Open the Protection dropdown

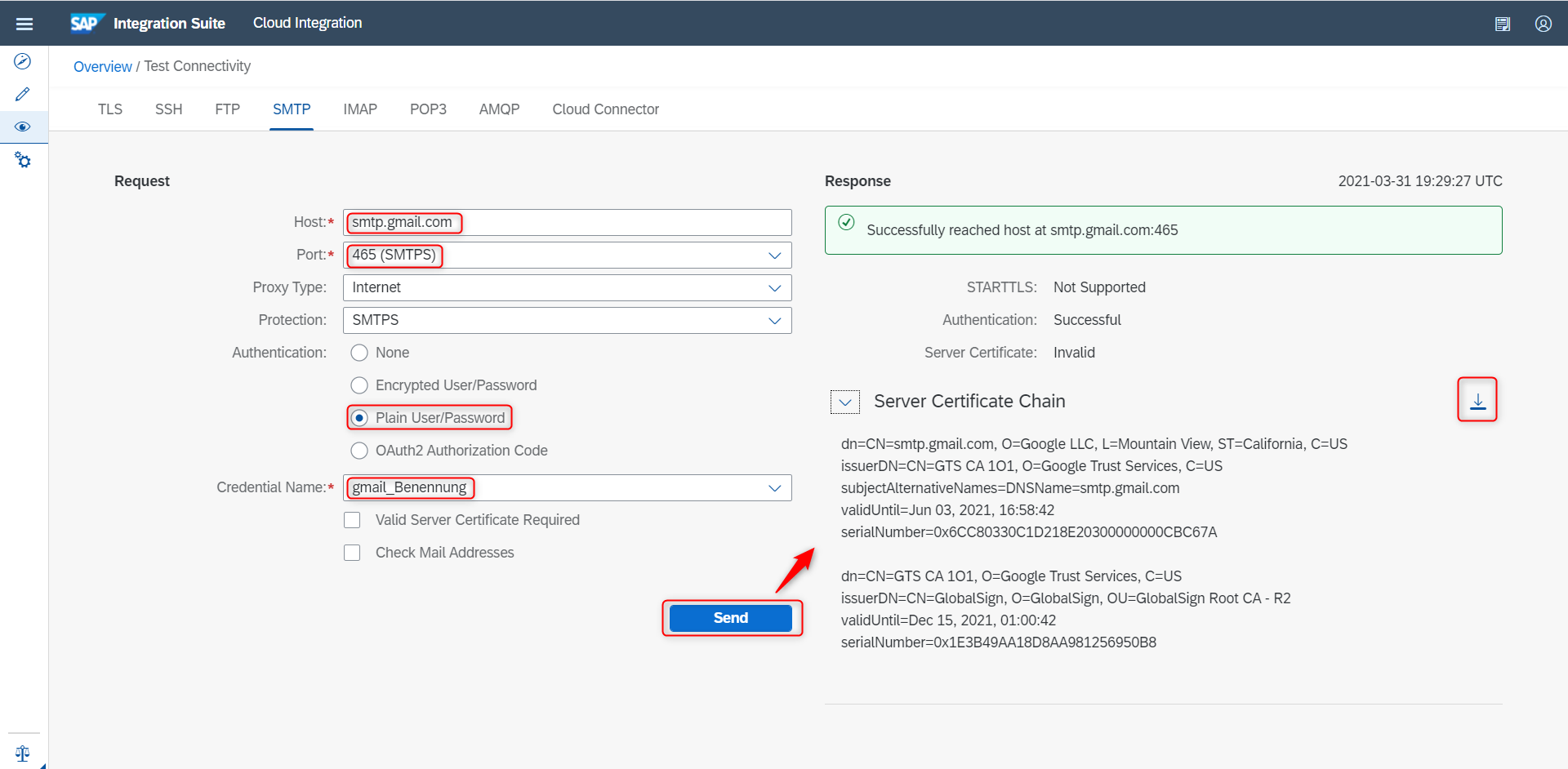point(774,321)
